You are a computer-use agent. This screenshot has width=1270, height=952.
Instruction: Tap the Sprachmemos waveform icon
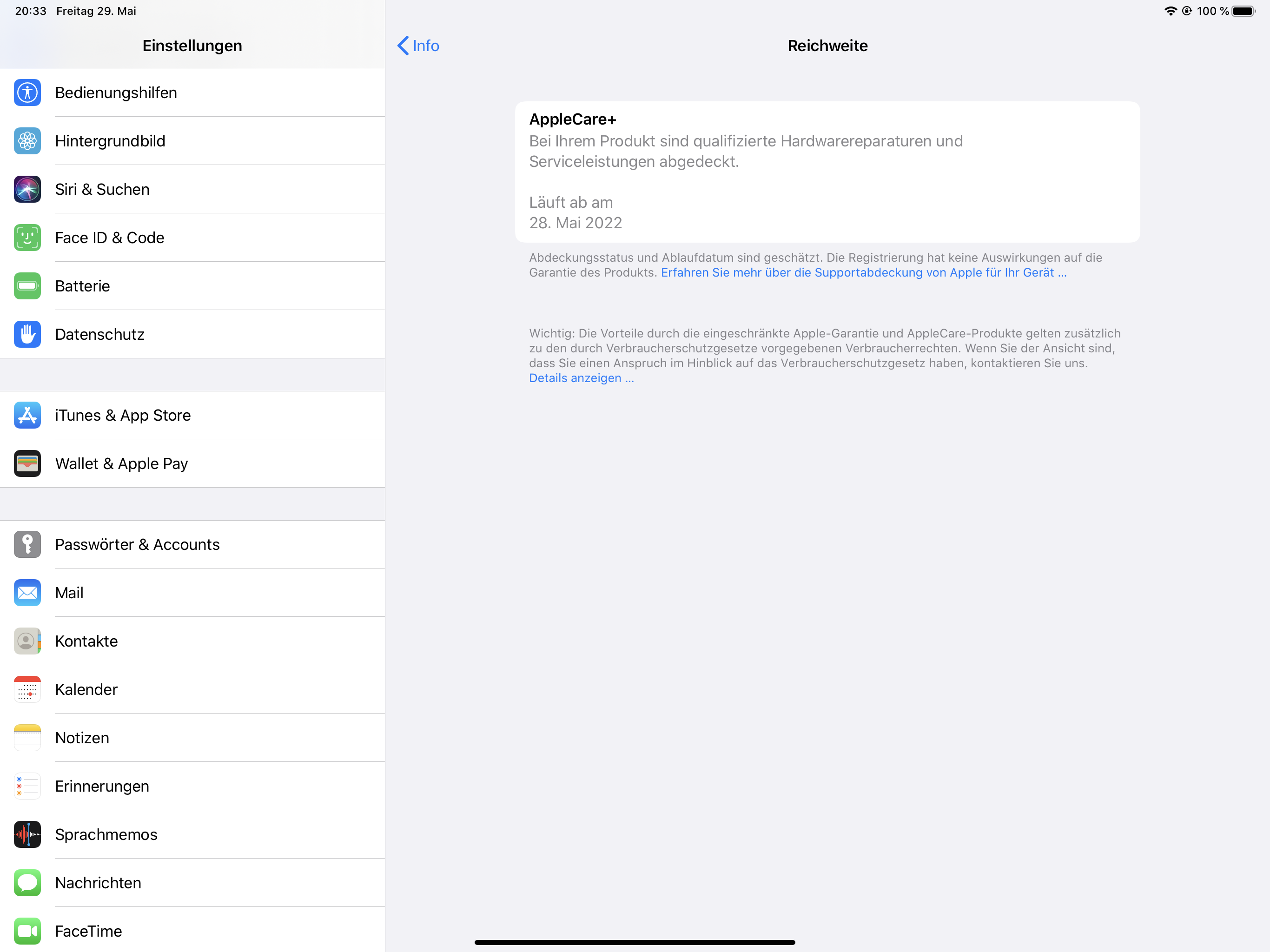point(27,834)
